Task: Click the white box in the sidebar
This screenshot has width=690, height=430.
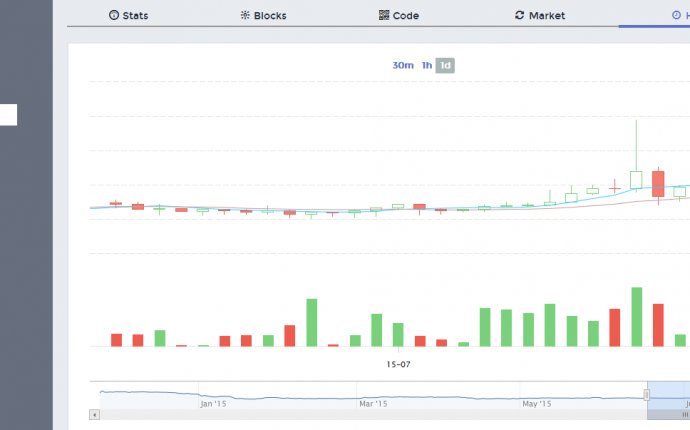Action: [x=8, y=115]
